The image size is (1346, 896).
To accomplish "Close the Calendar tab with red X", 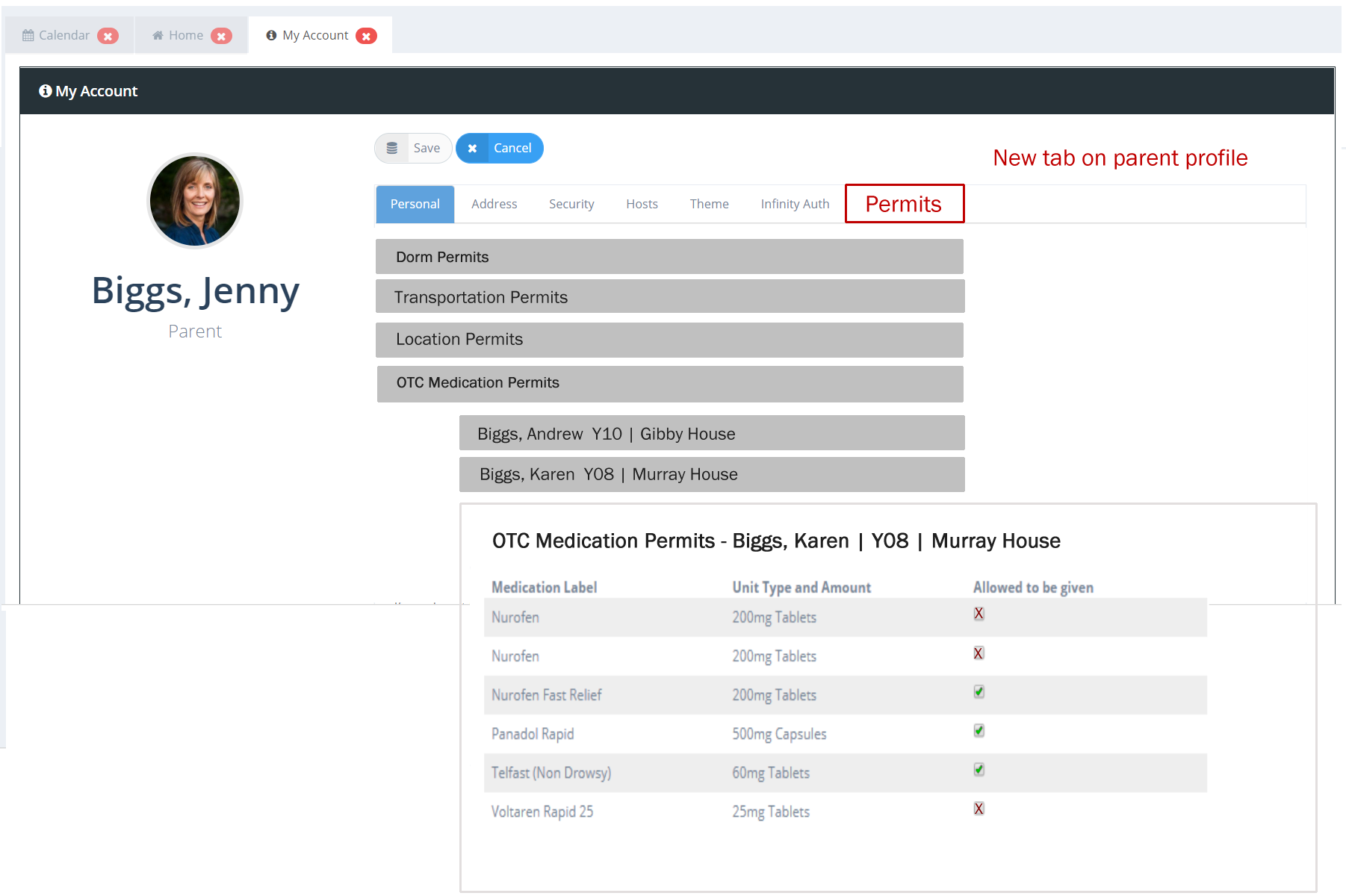I will point(108,36).
